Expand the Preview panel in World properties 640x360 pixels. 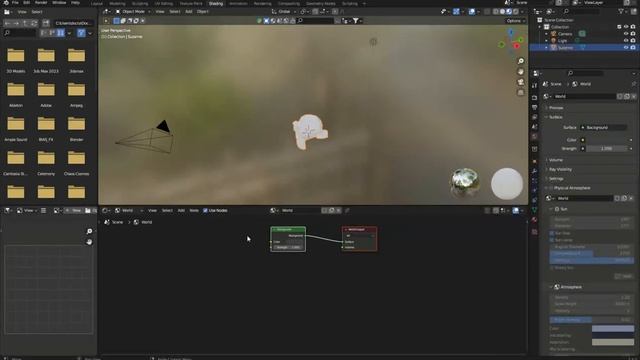pos(556,108)
